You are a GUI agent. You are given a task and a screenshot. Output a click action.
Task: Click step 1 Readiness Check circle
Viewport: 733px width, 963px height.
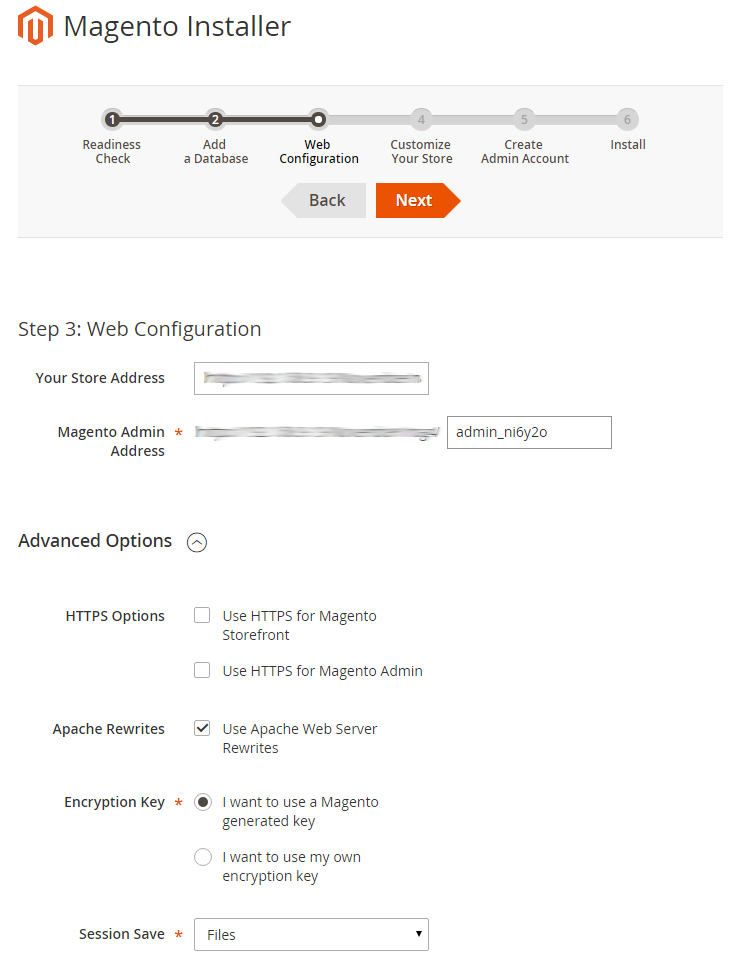pyautogui.click(x=112, y=119)
